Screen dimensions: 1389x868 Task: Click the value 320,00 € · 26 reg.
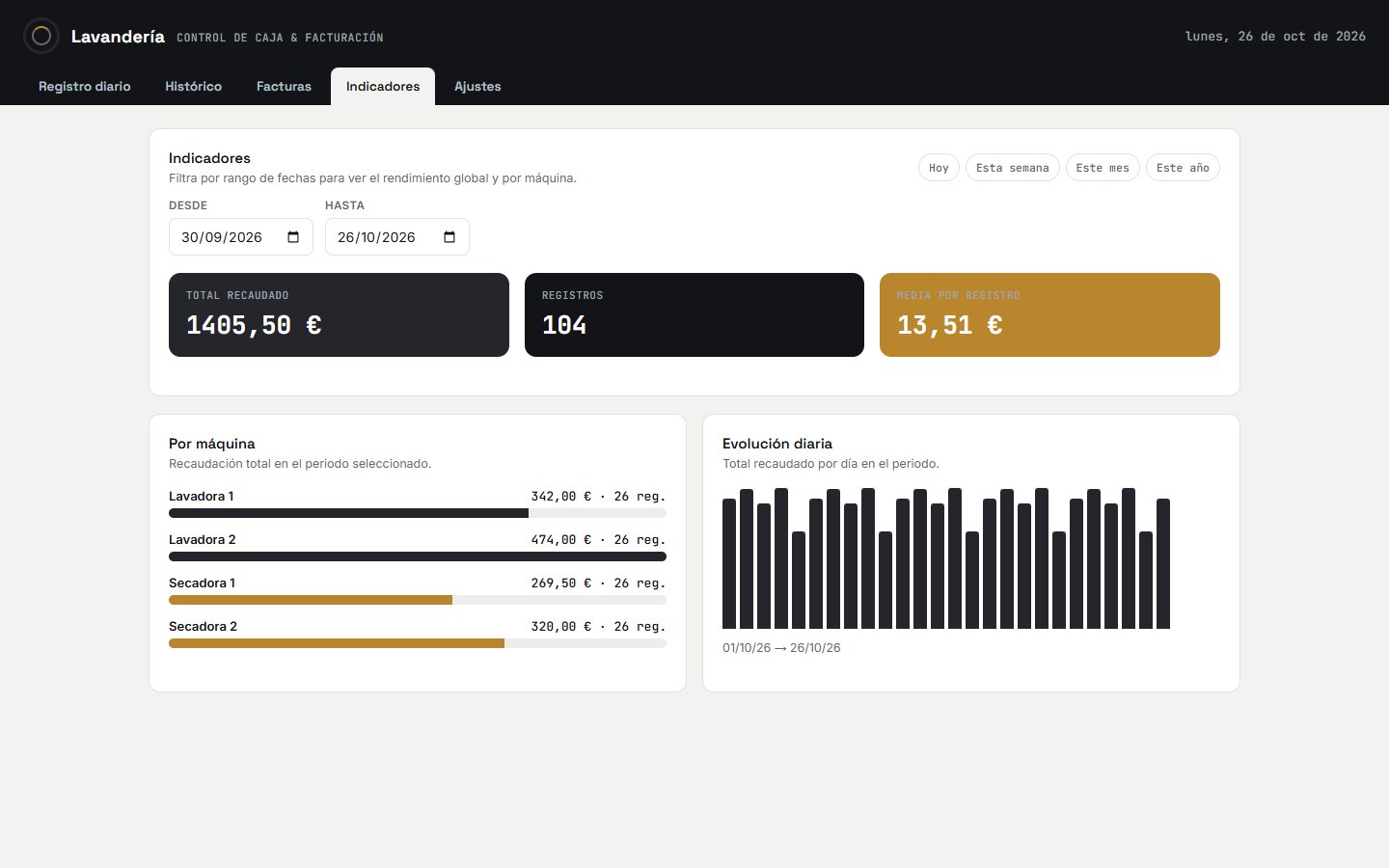click(598, 626)
